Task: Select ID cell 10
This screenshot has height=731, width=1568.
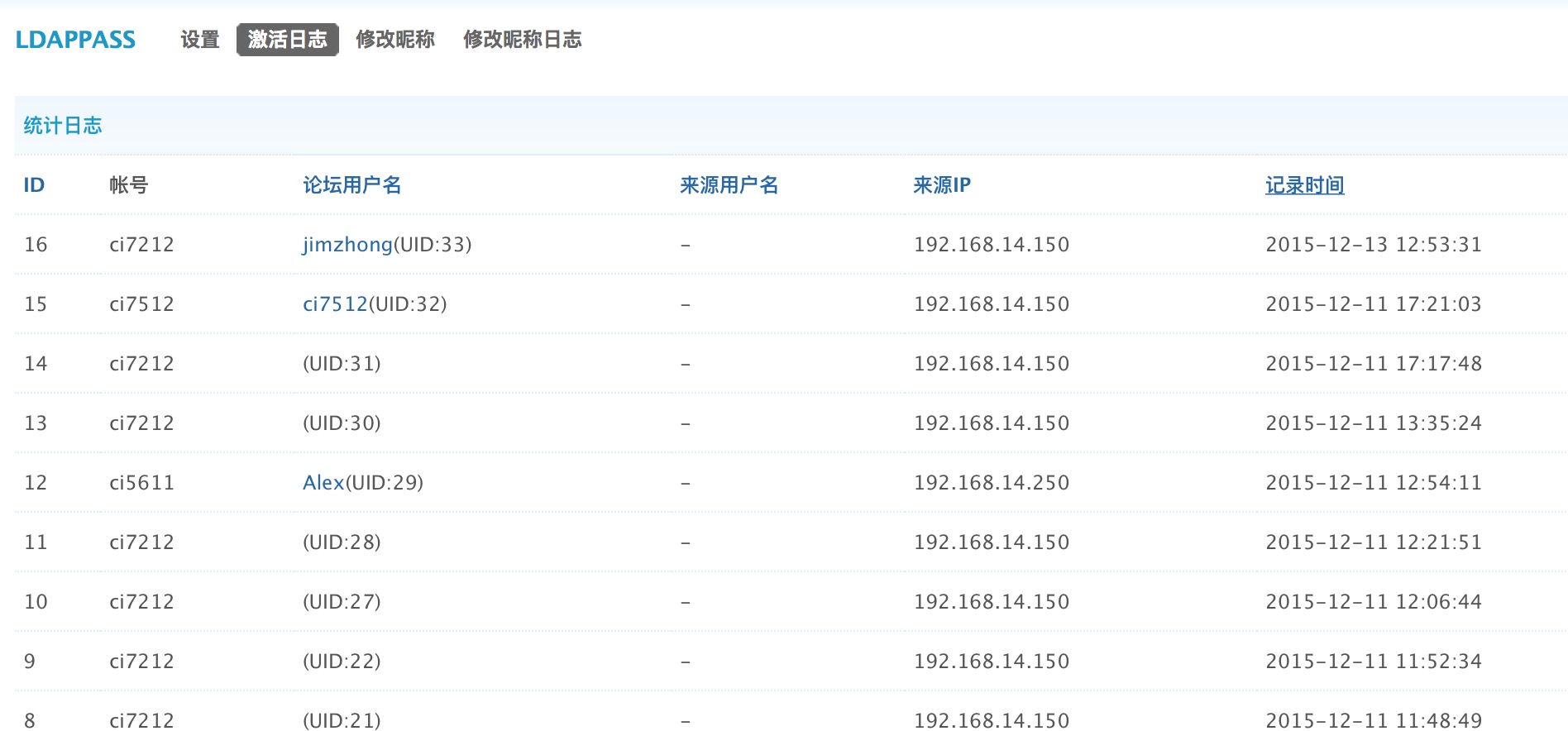Action: tap(36, 602)
